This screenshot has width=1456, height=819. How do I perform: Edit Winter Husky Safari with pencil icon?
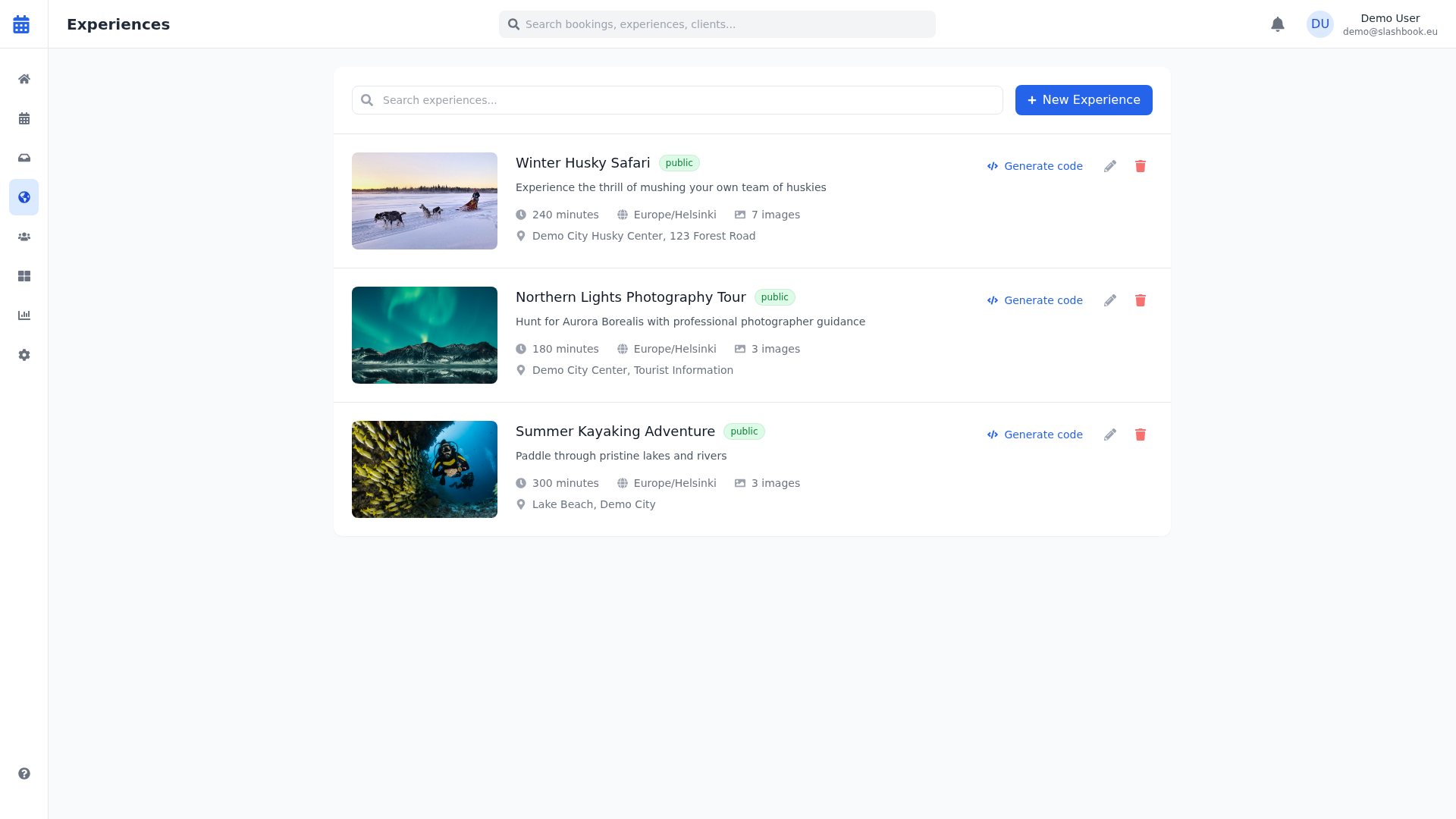point(1110,166)
